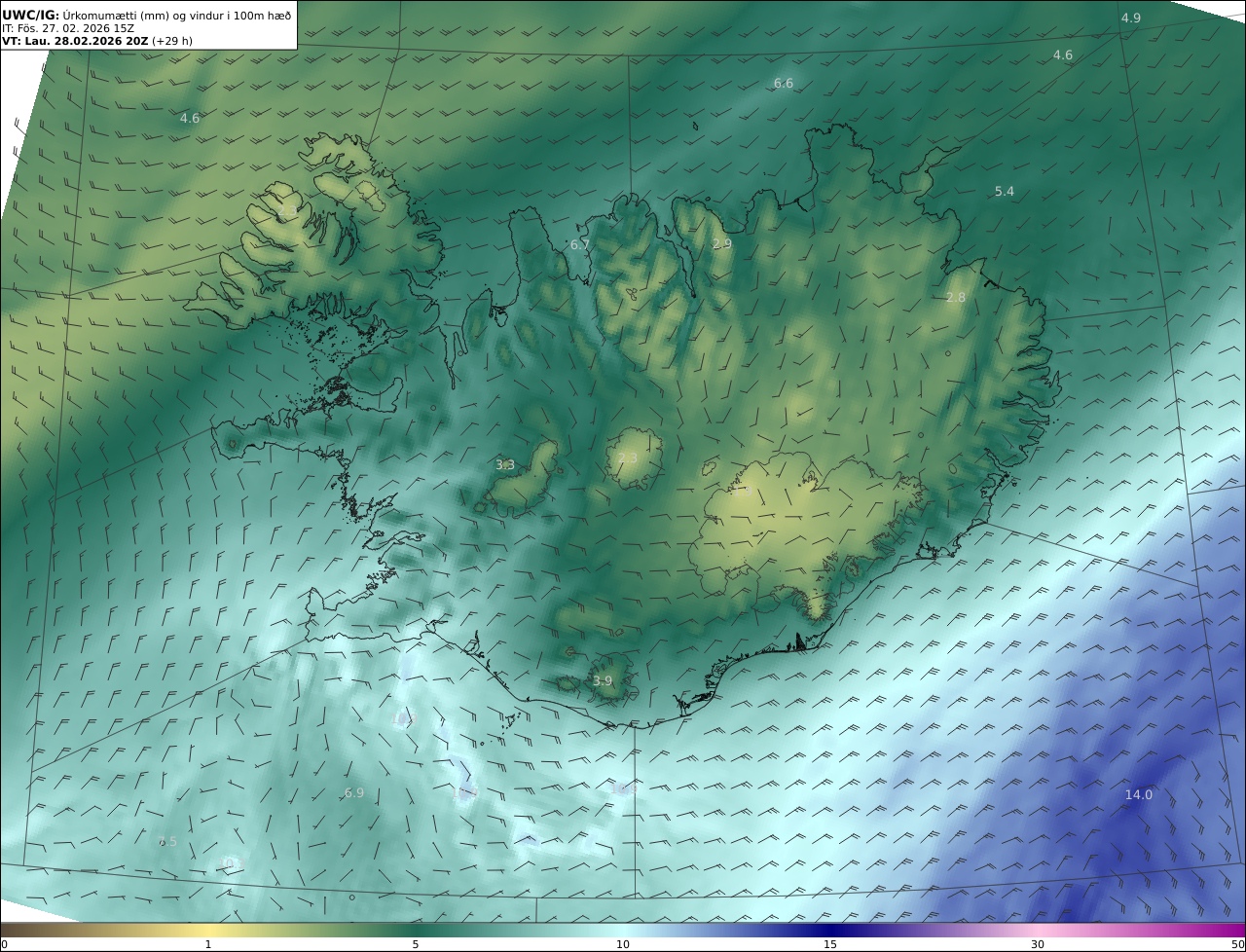Click the title 'Úrkomumætti (mm) og vindur í 100m hæð'

(x=177, y=15)
